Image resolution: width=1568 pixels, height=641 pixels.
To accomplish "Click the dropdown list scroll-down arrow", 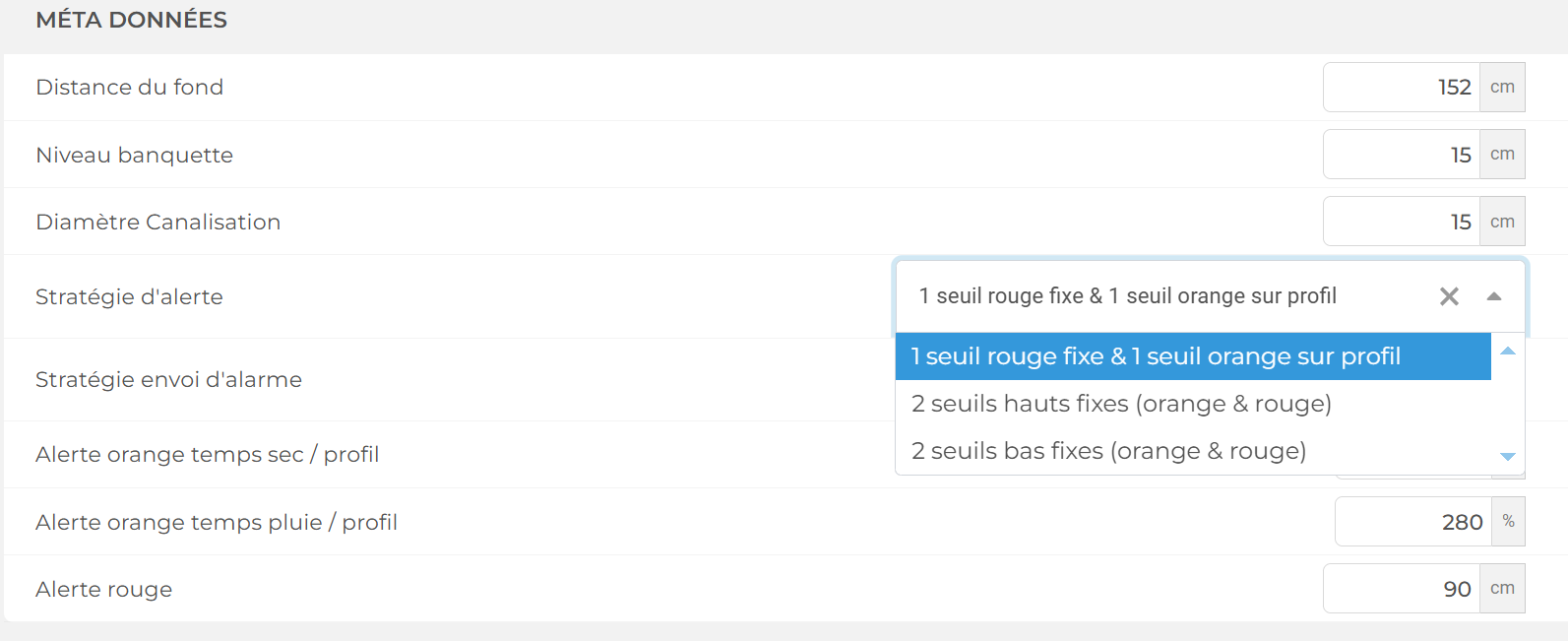I will (x=1507, y=456).
